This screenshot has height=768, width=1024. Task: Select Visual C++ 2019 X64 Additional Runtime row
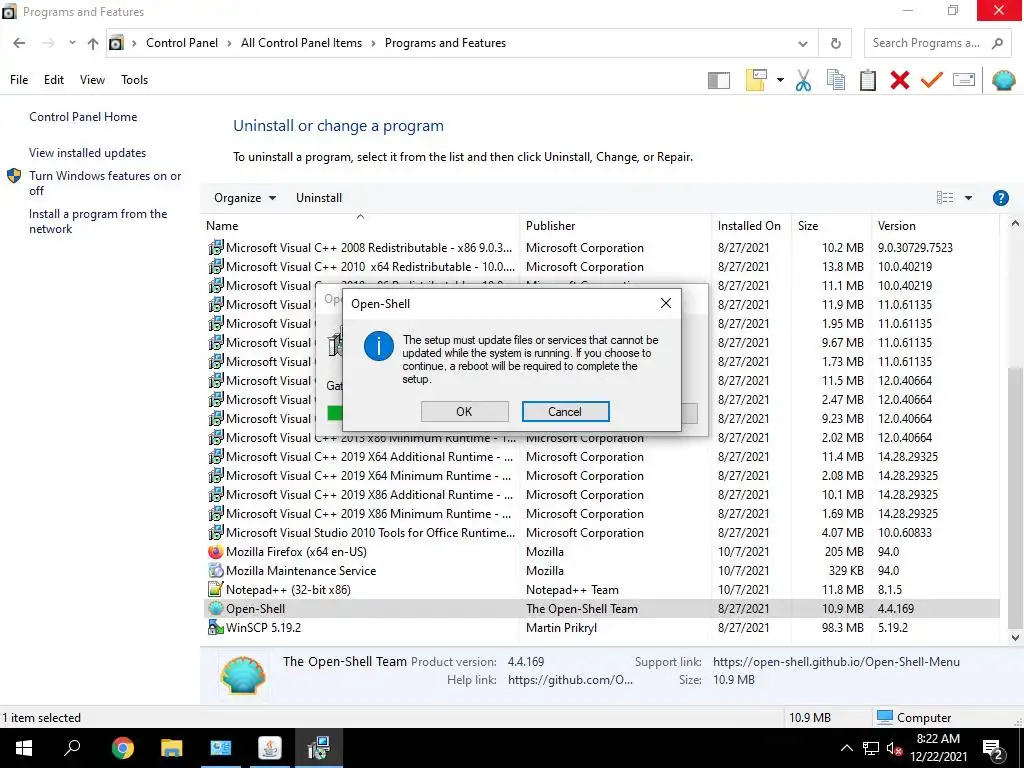click(601, 457)
